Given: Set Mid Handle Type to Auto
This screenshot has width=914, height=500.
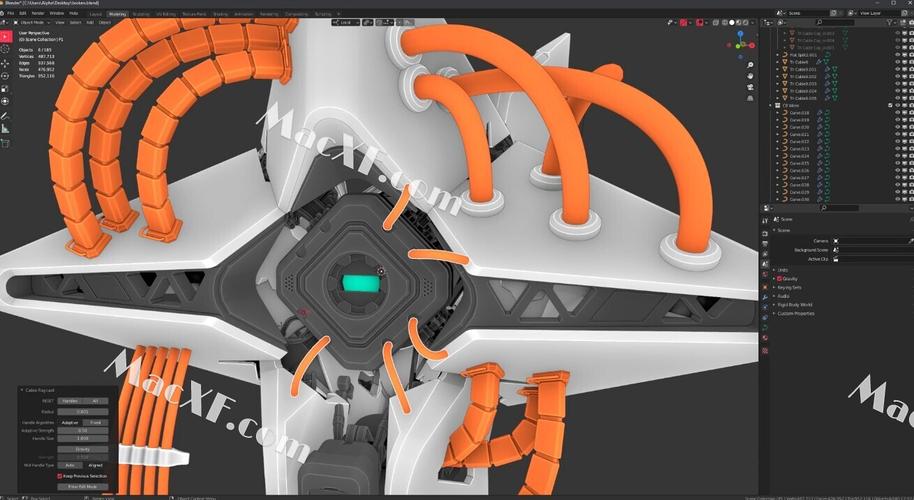Looking at the screenshot, I should (x=70, y=465).
